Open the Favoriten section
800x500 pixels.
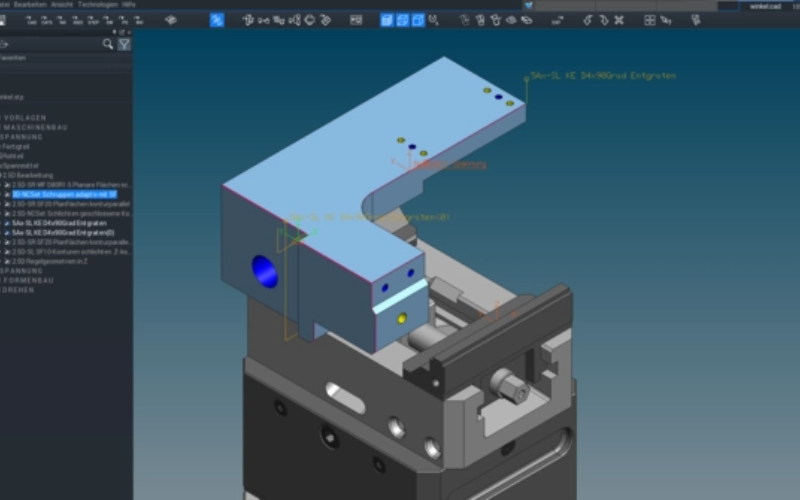(13, 58)
